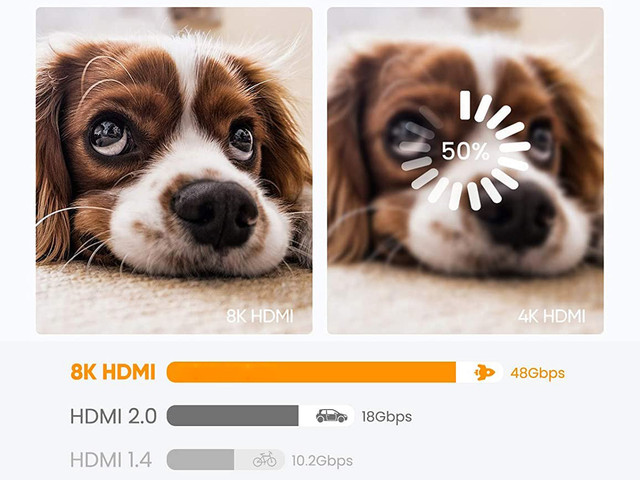Click the 48Gbps speed value

point(537,373)
